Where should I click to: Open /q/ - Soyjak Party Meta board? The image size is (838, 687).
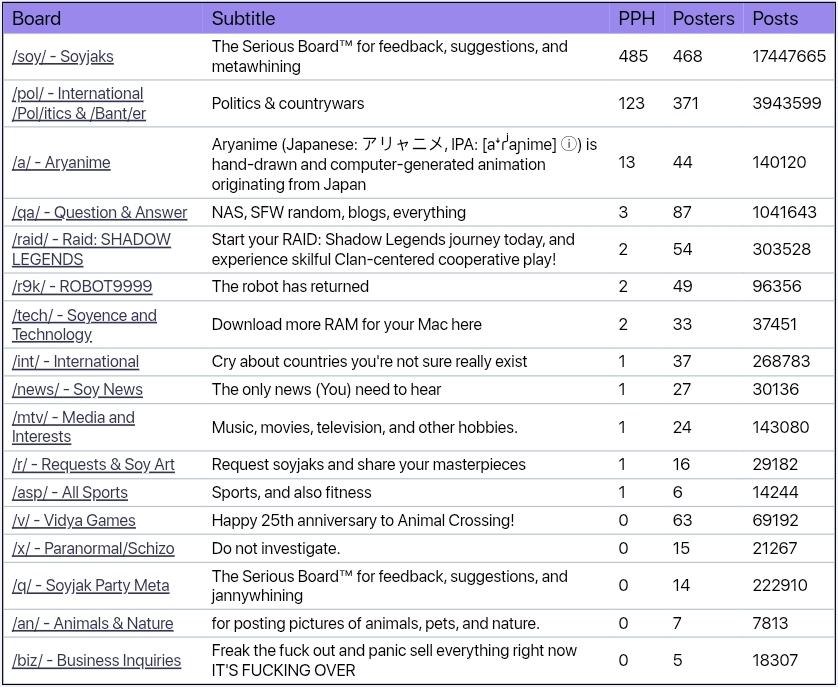coord(90,585)
